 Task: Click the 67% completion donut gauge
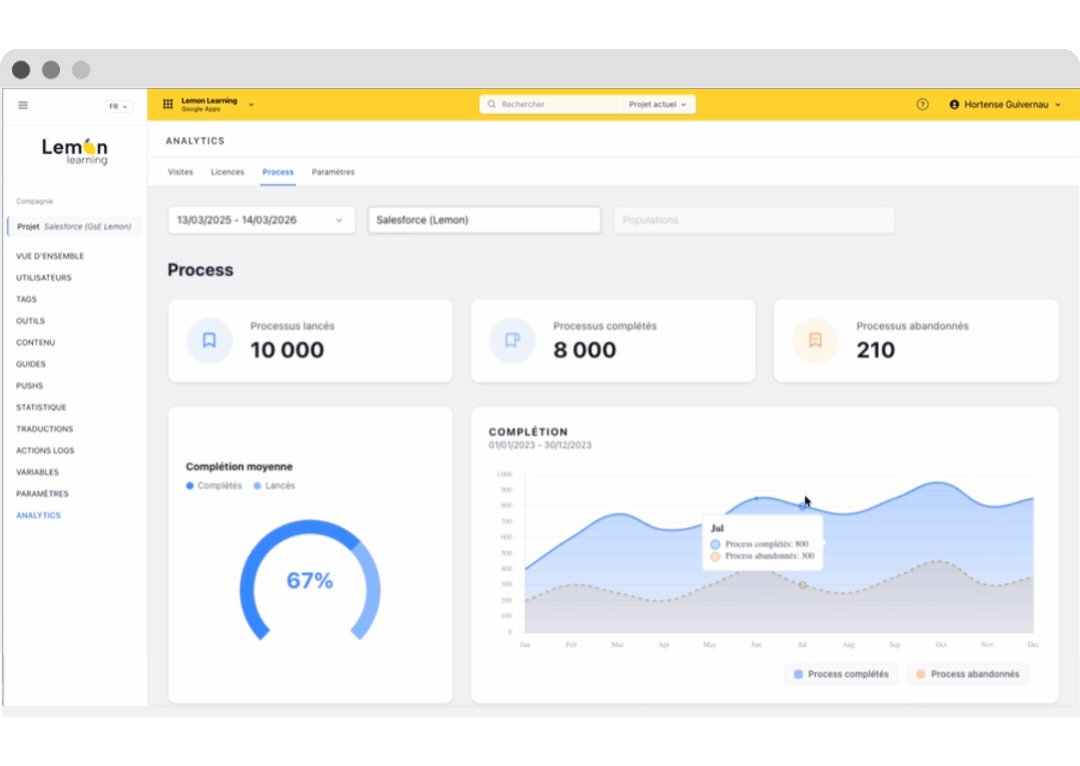coord(309,580)
